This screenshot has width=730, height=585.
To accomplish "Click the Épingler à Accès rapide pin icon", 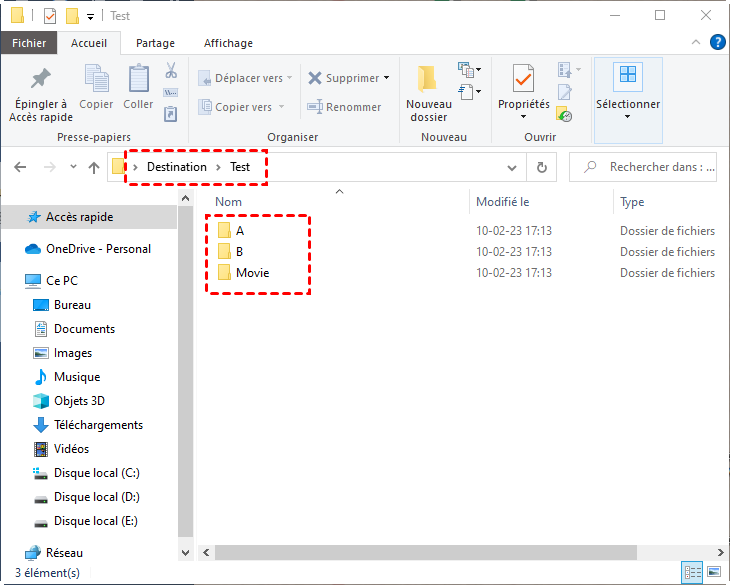I will pos(41,78).
